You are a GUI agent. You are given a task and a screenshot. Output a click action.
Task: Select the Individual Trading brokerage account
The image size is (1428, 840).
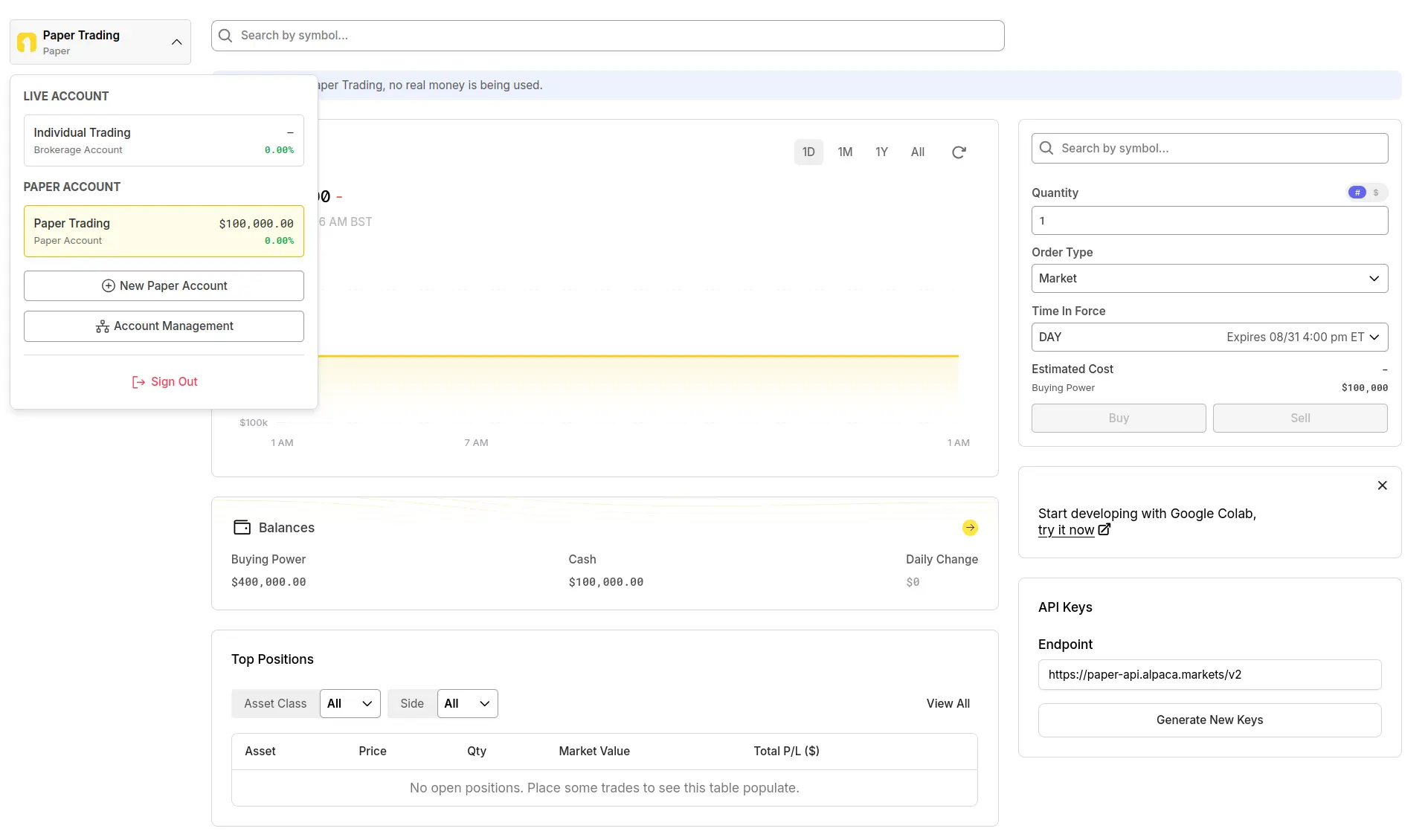pos(164,140)
